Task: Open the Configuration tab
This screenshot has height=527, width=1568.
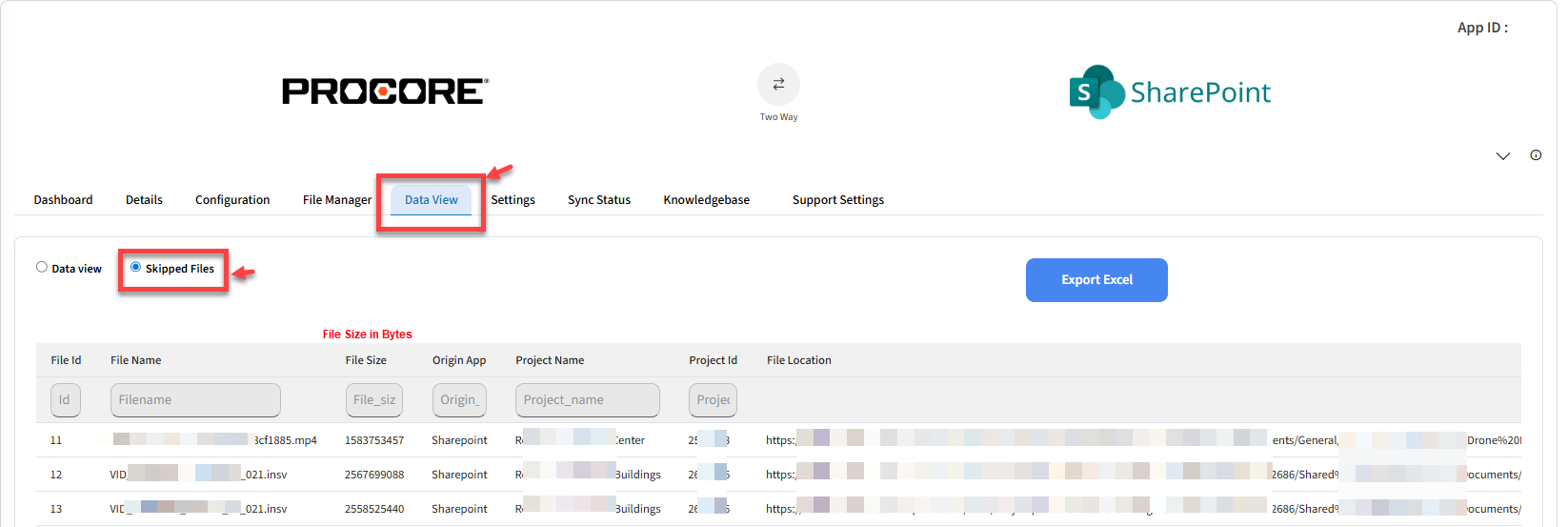Action: point(232,200)
